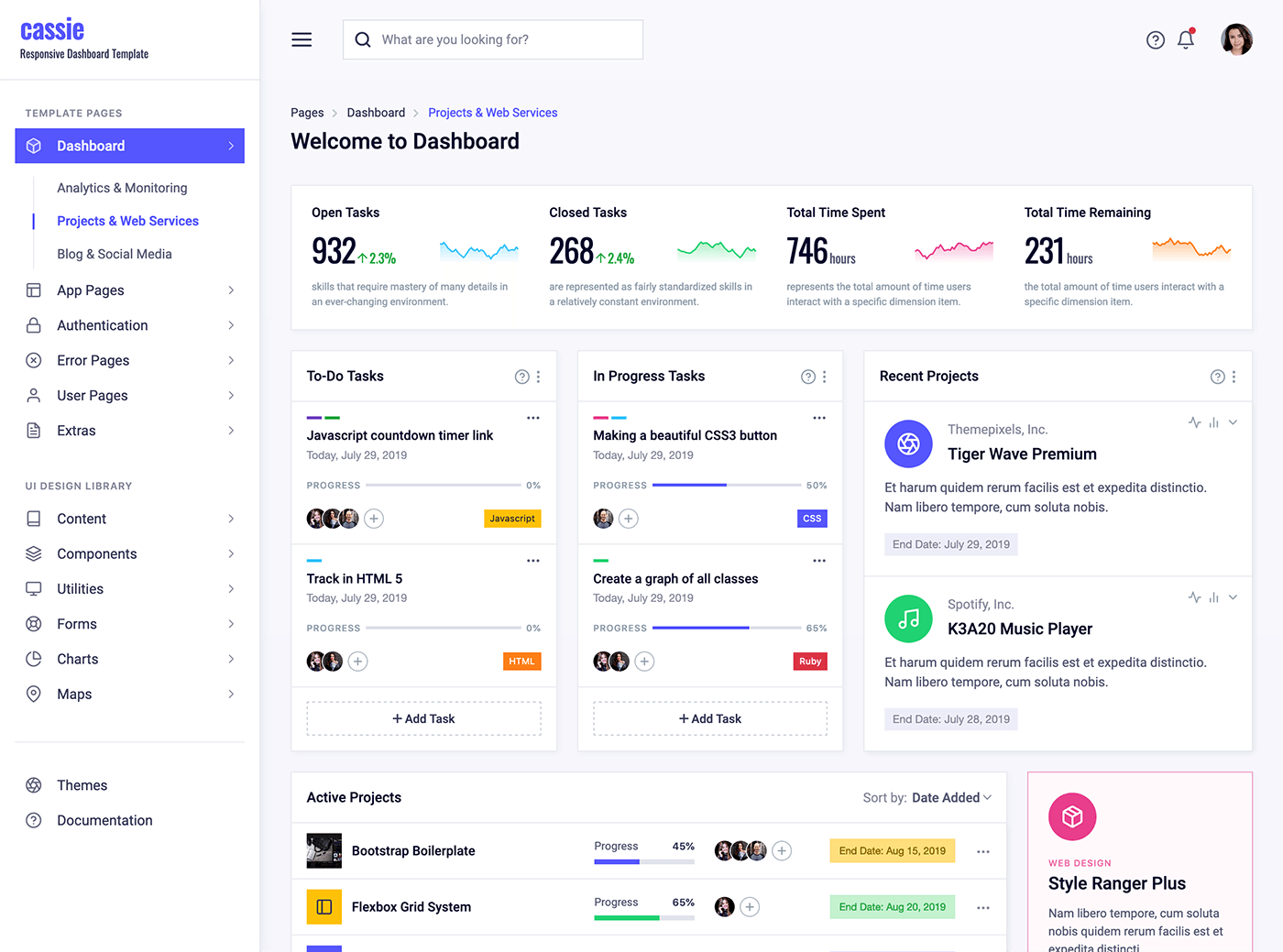The image size is (1283, 952).
Task: Expand the Tiger Wave Premium chevron
Action: (x=1233, y=422)
